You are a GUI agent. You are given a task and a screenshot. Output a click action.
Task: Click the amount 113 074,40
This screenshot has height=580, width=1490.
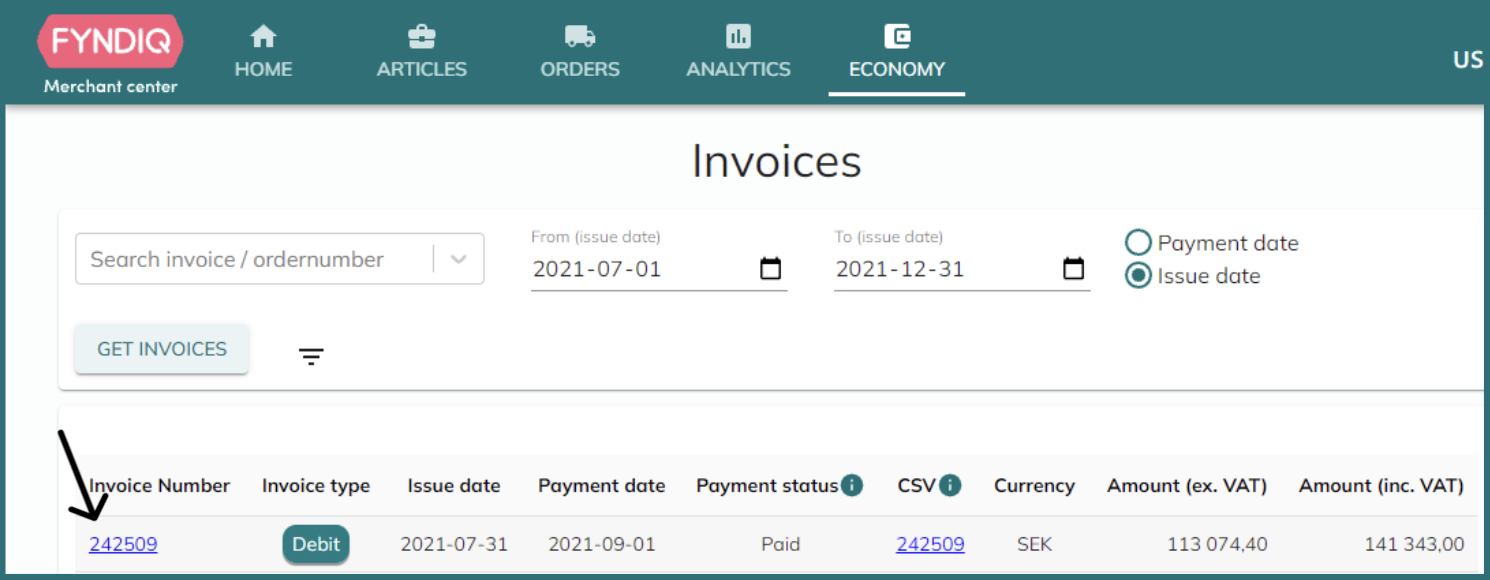1217,544
